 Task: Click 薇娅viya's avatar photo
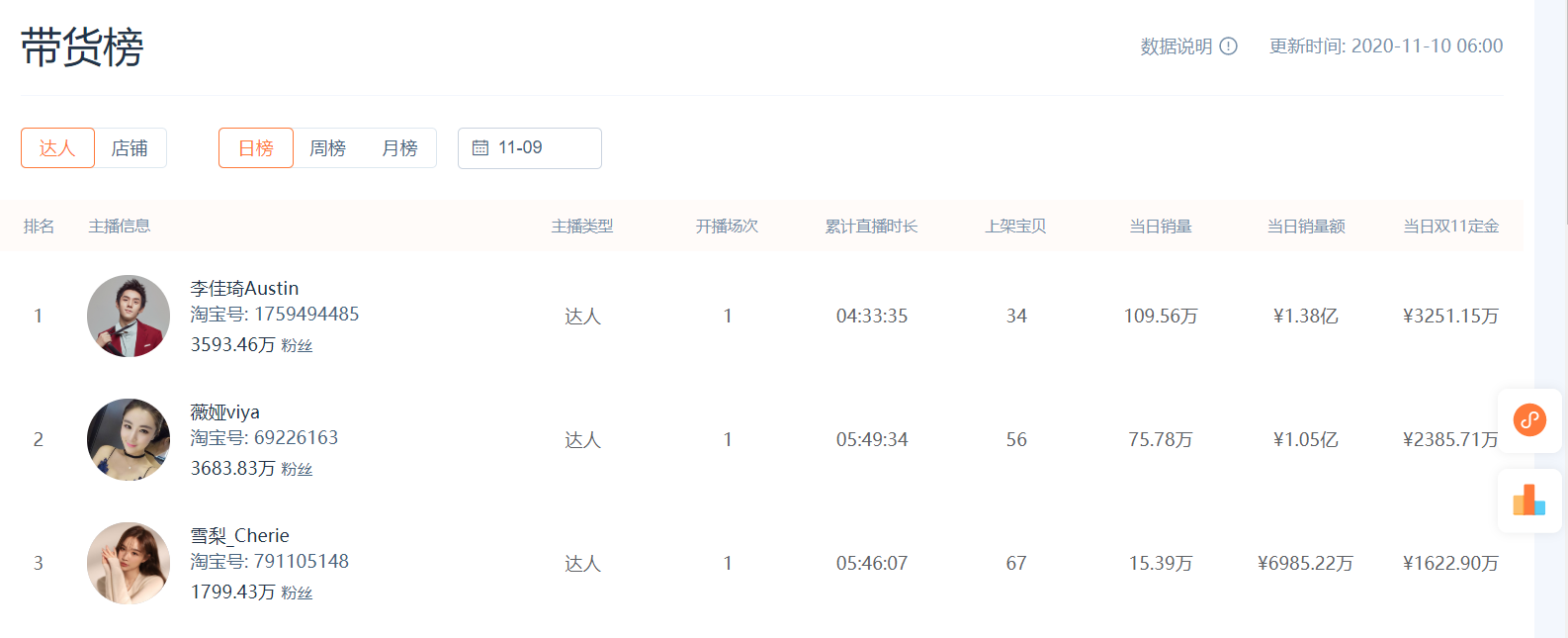129,440
